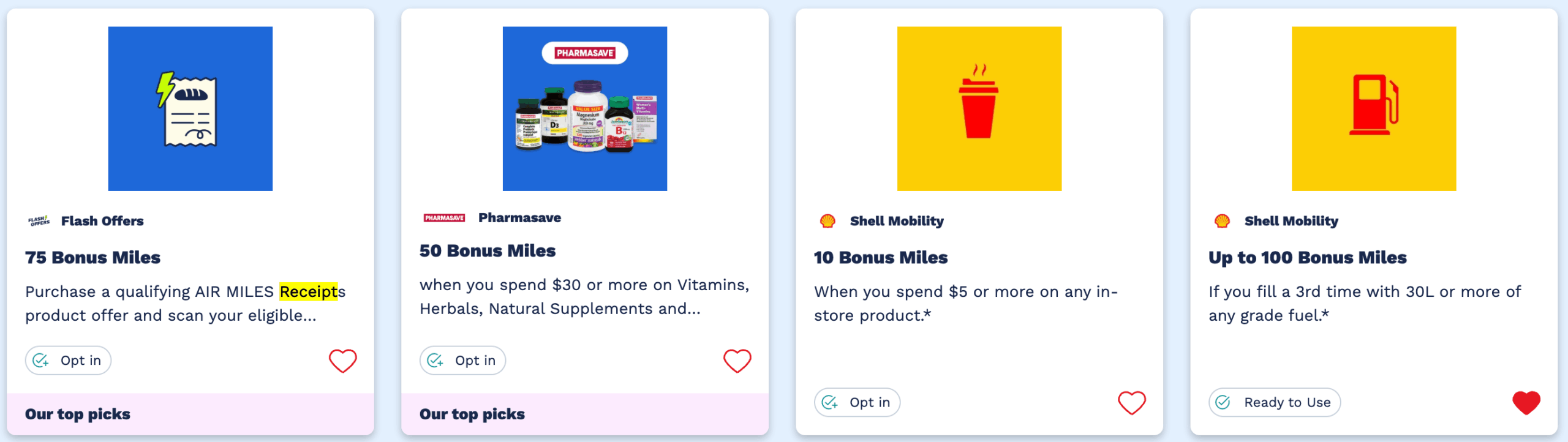Click the opt-in checkmark icon on Pharmasave offer
The height and width of the screenshot is (442, 1568).
click(x=435, y=360)
